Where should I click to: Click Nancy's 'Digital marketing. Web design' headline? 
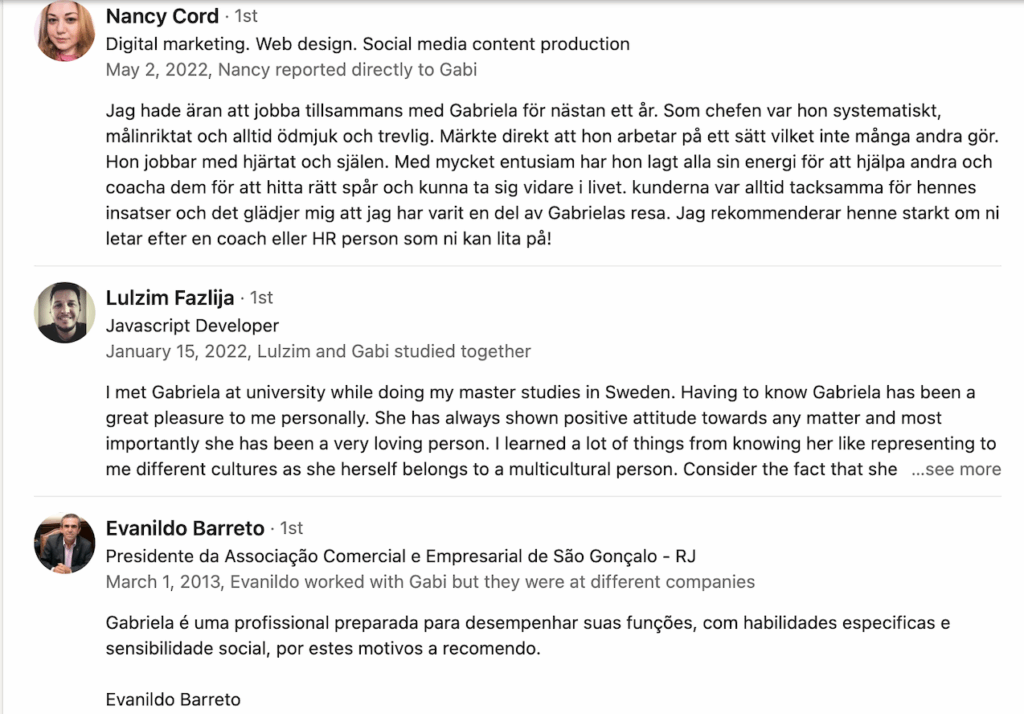(367, 44)
